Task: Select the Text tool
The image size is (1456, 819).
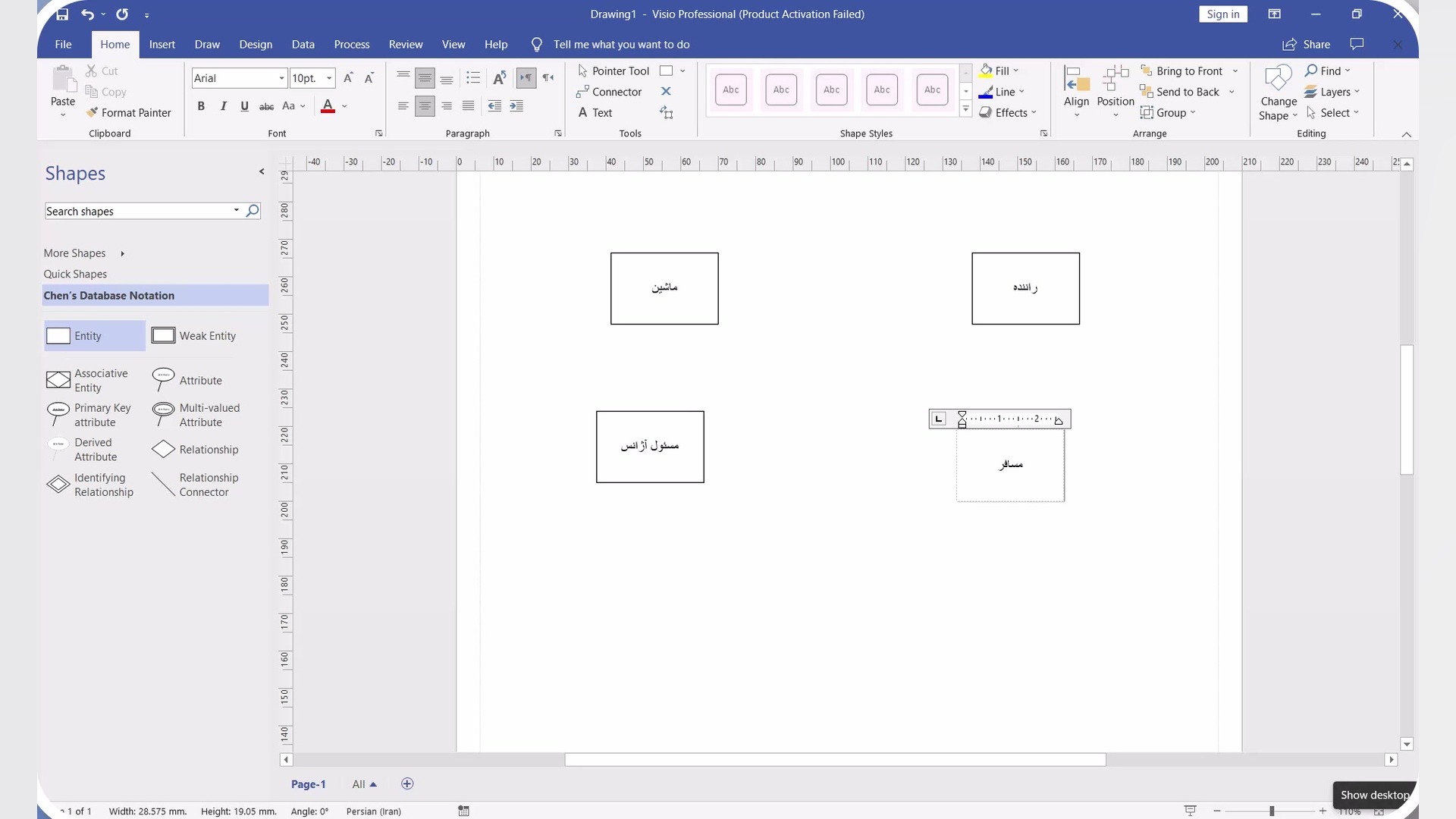Action: pyautogui.click(x=595, y=112)
